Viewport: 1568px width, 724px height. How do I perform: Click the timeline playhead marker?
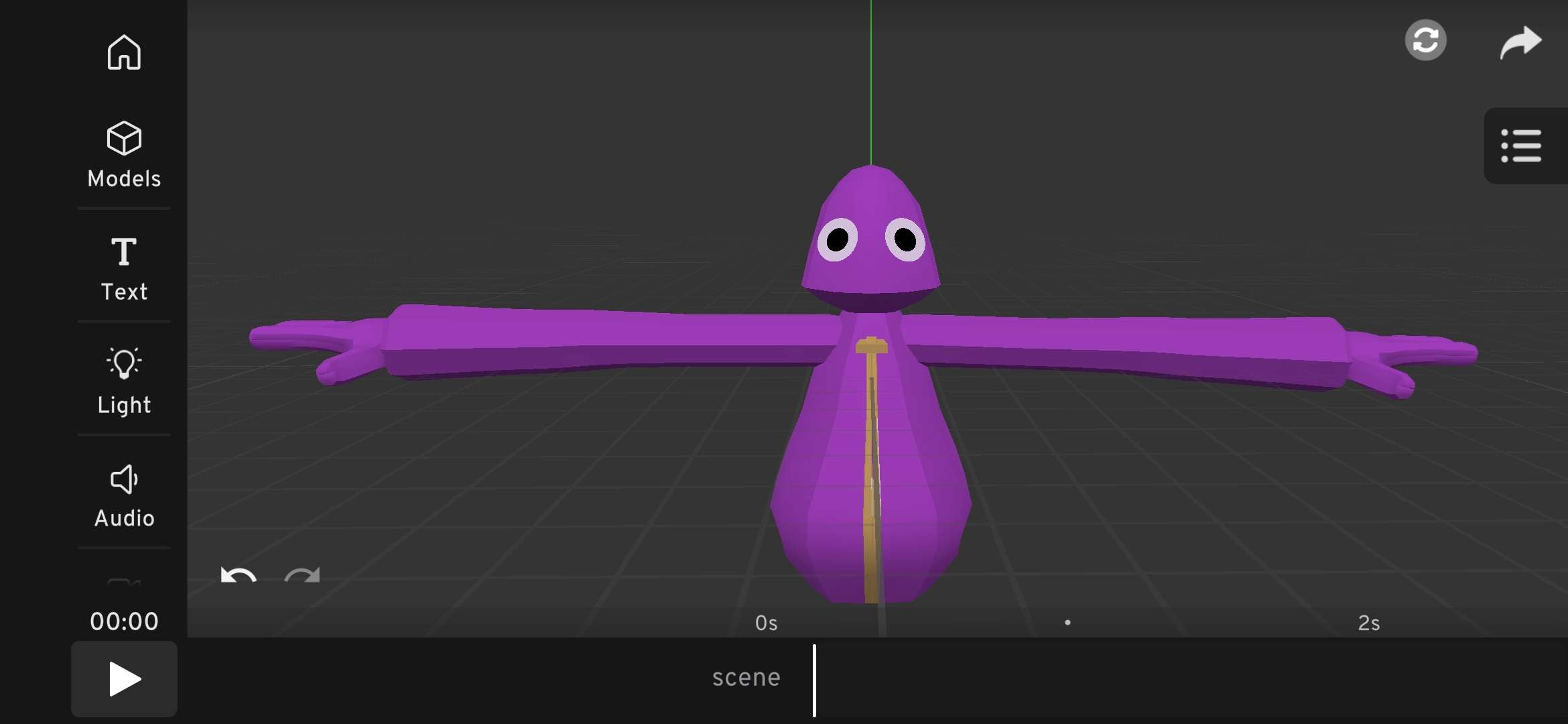pos(814,680)
